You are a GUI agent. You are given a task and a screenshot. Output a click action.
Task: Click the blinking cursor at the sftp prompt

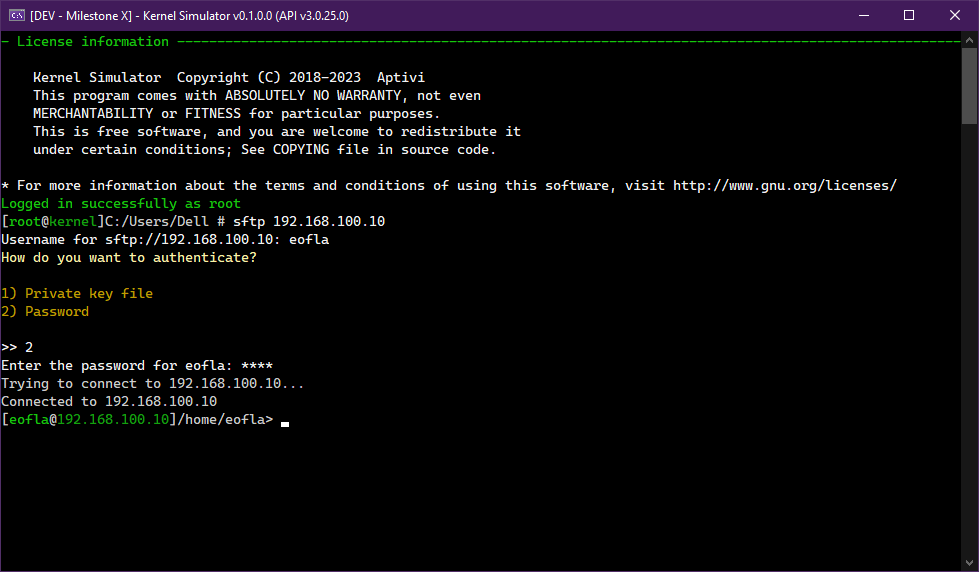click(x=285, y=422)
